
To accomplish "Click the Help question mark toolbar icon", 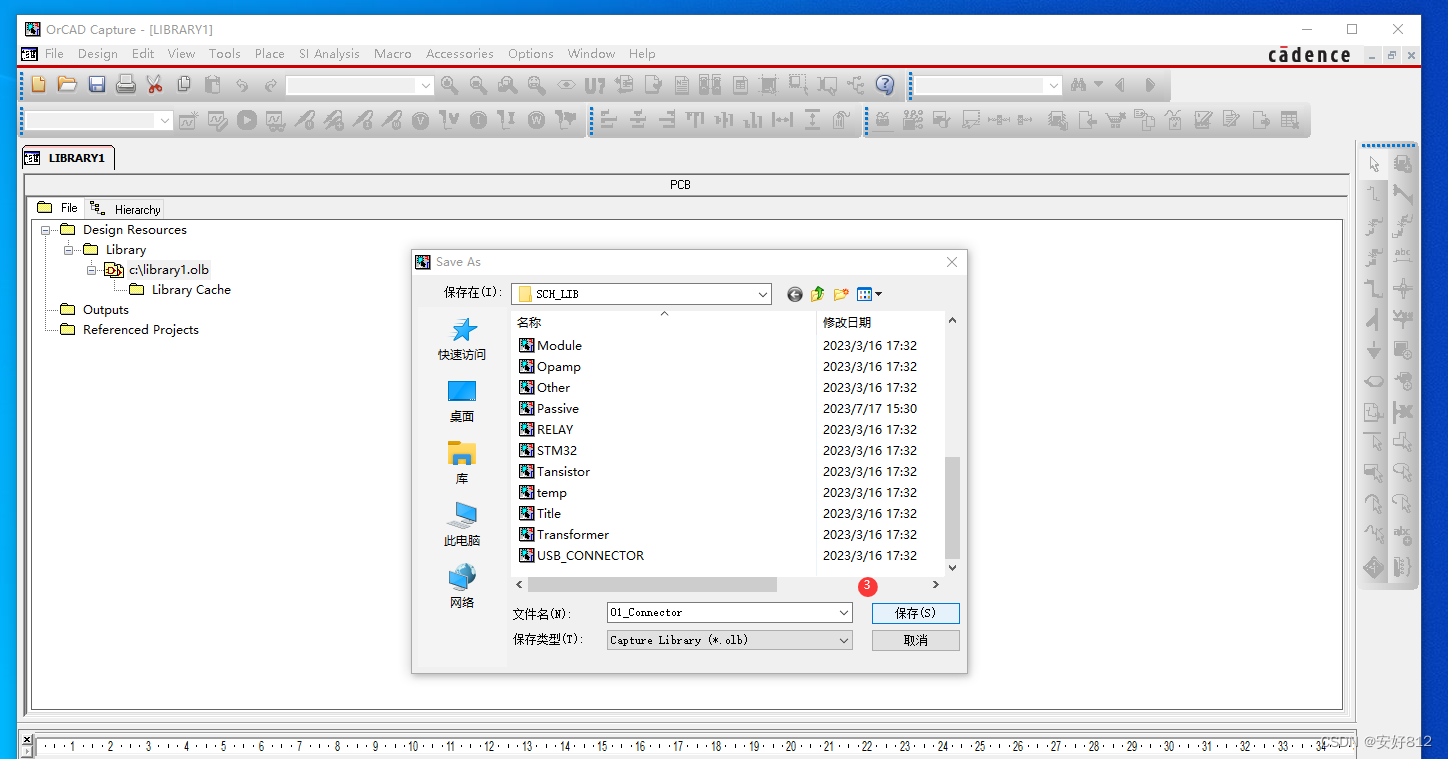I will point(884,85).
